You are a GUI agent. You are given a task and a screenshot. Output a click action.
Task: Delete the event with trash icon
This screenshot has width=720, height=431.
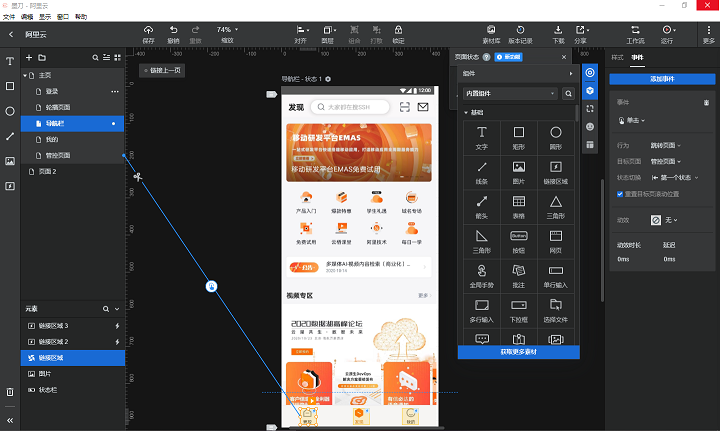pyautogui.click(x=706, y=102)
